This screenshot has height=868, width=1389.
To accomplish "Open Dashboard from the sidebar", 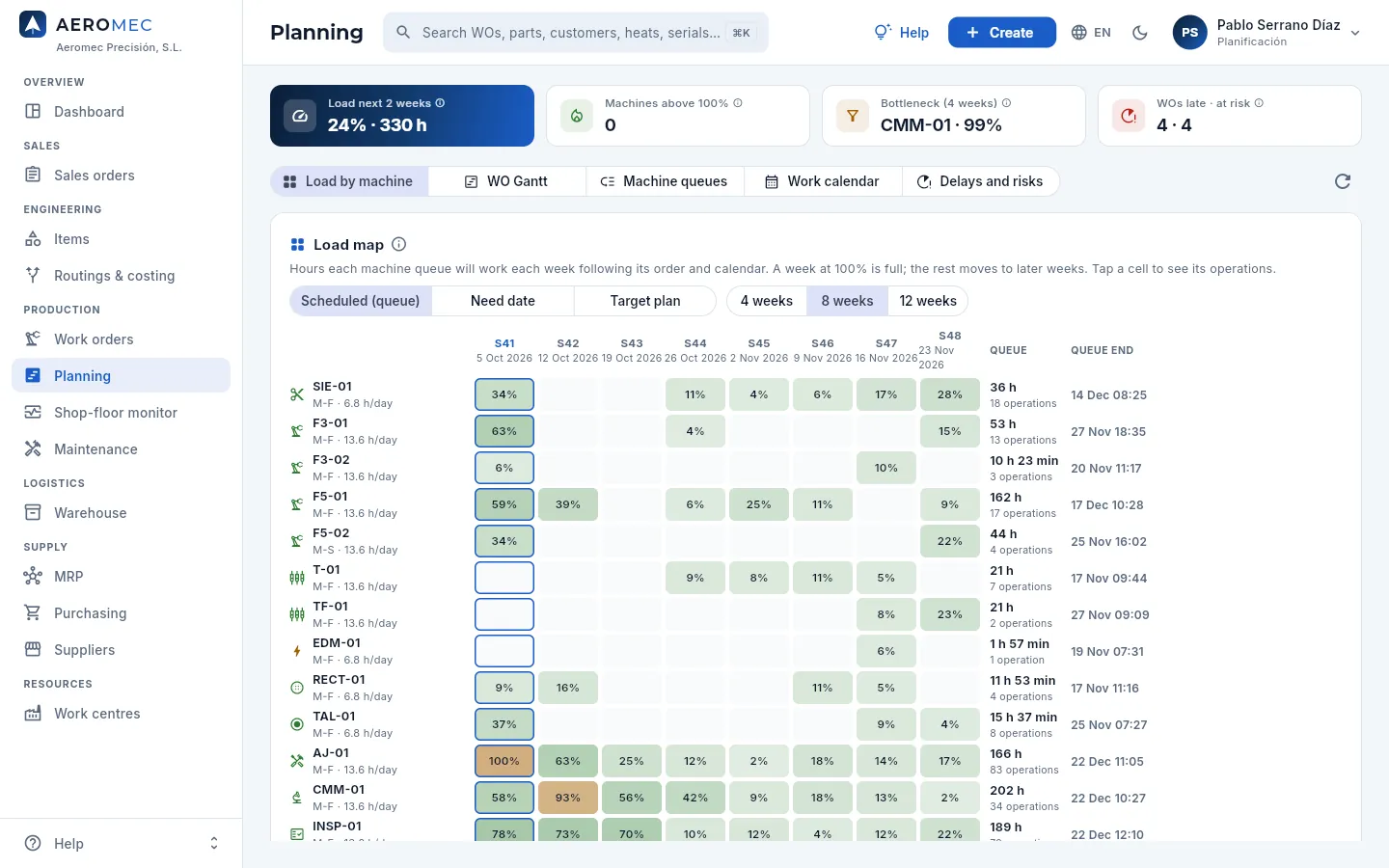I will (x=122, y=112).
